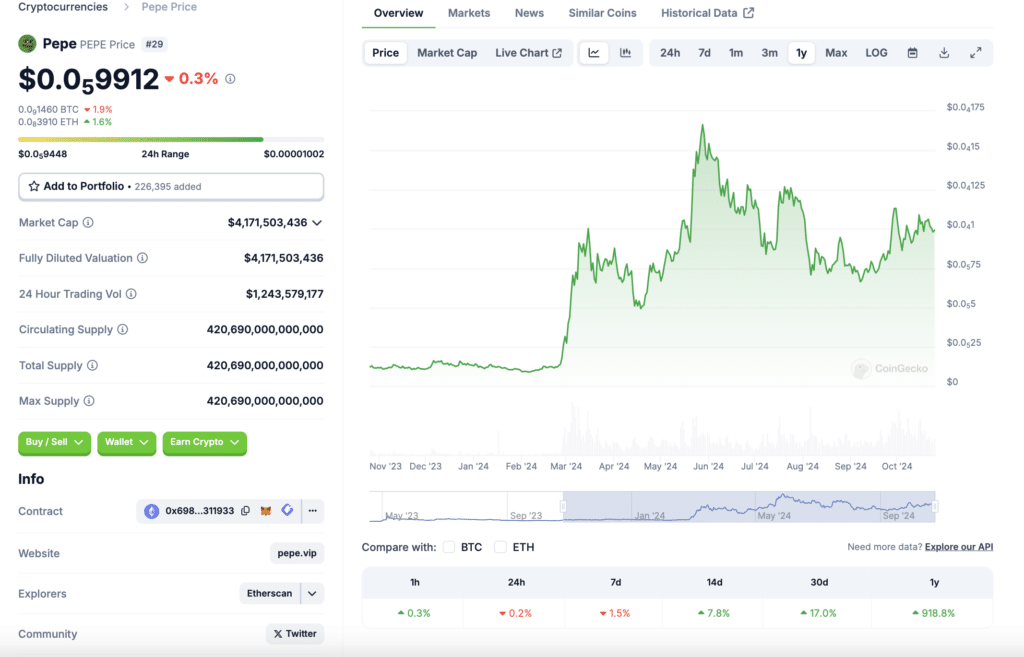Click the #29 rank badge
Image resolution: width=1024 pixels, height=657 pixels.
click(154, 44)
